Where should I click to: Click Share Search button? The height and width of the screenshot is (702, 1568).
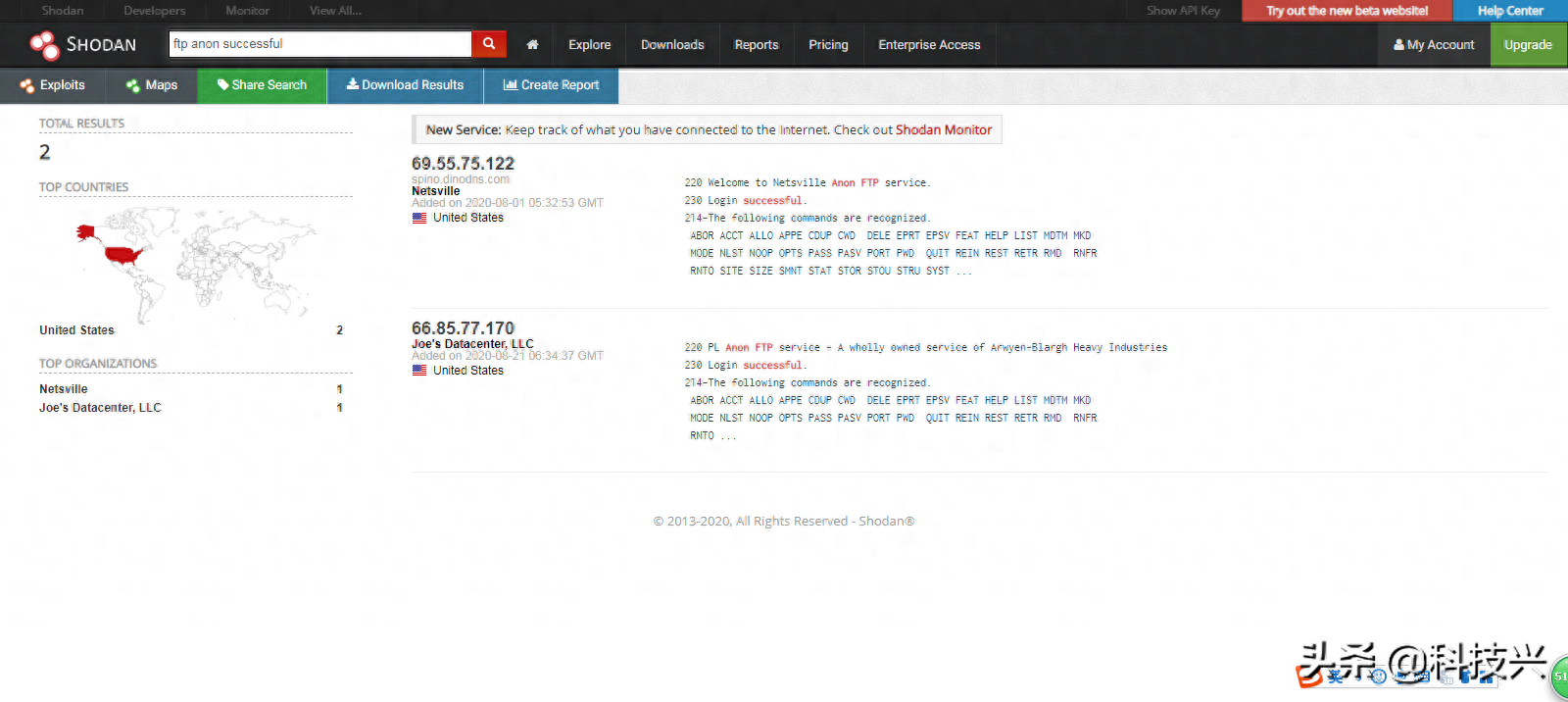tap(262, 85)
